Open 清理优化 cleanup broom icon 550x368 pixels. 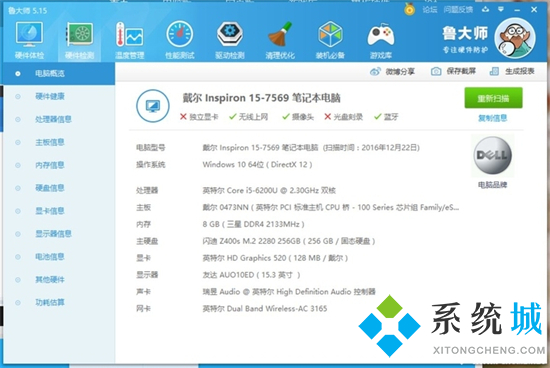(x=280, y=40)
